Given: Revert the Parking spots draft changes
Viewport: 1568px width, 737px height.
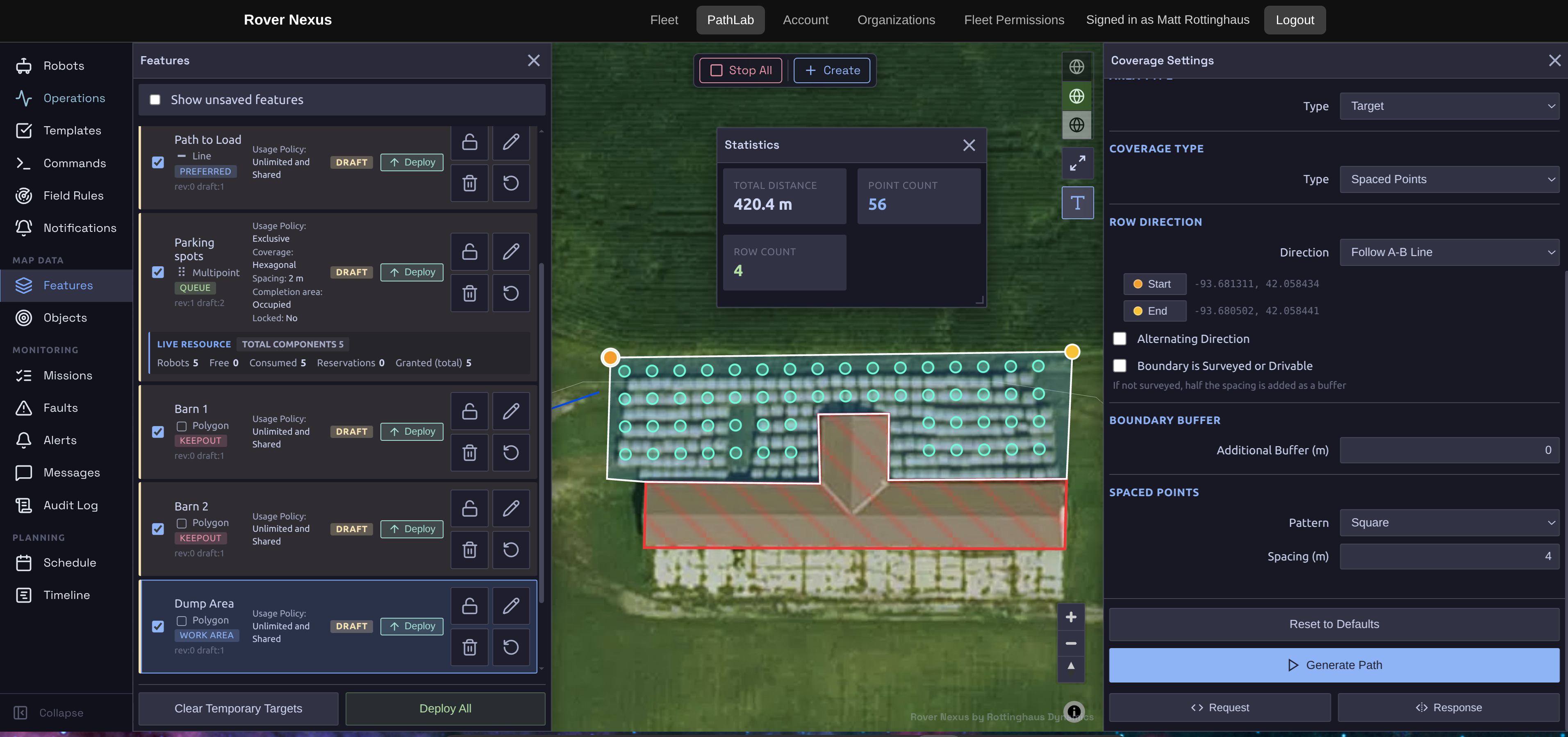Looking at the screenshot, I should click(x=511, y=293).
